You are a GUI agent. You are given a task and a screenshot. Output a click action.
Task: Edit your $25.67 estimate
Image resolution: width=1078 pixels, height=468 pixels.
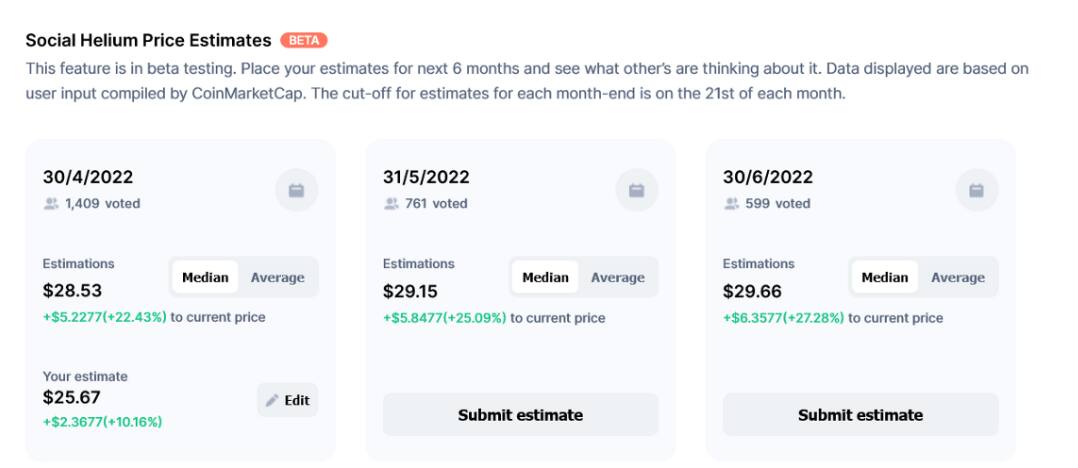(287, 400)
